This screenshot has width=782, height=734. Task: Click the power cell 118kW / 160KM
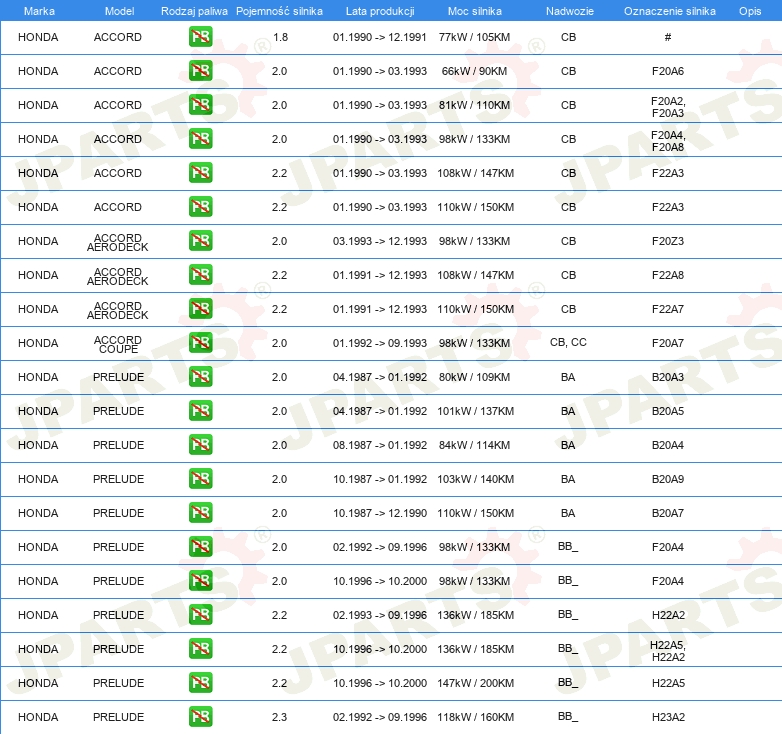click(x=475, y=717)
